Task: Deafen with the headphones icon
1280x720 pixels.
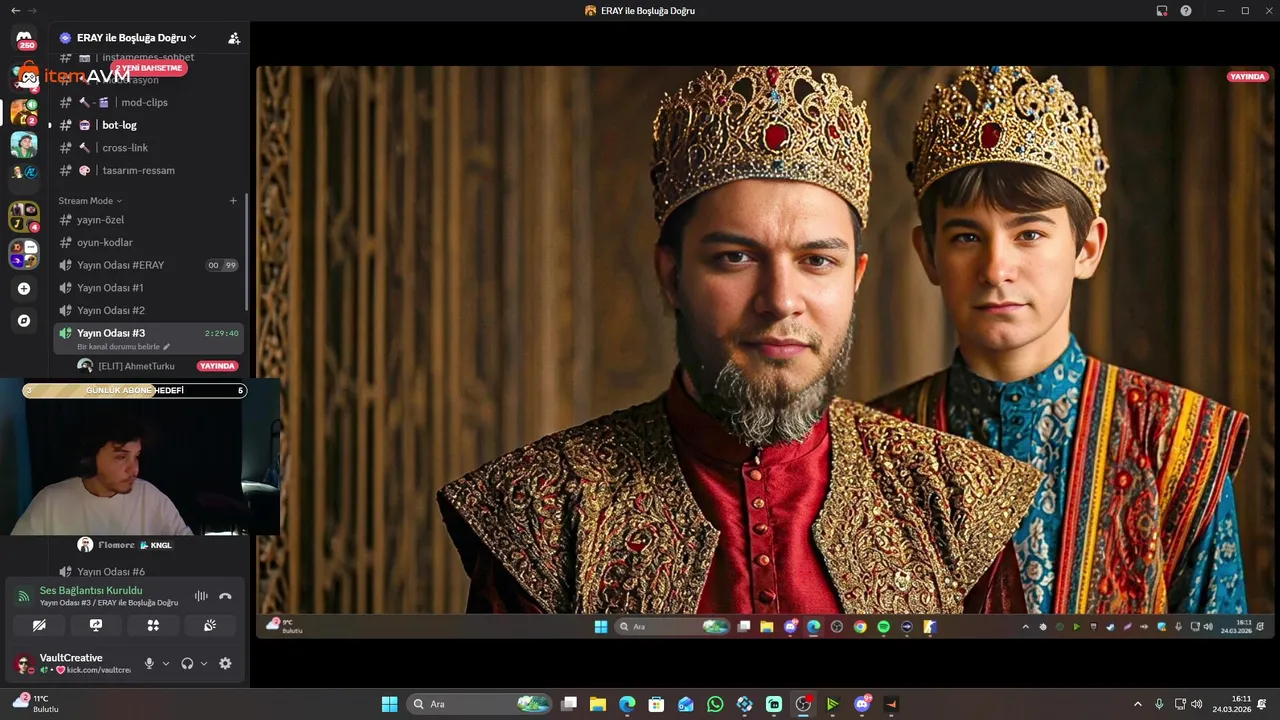Action: coord(187,663)
